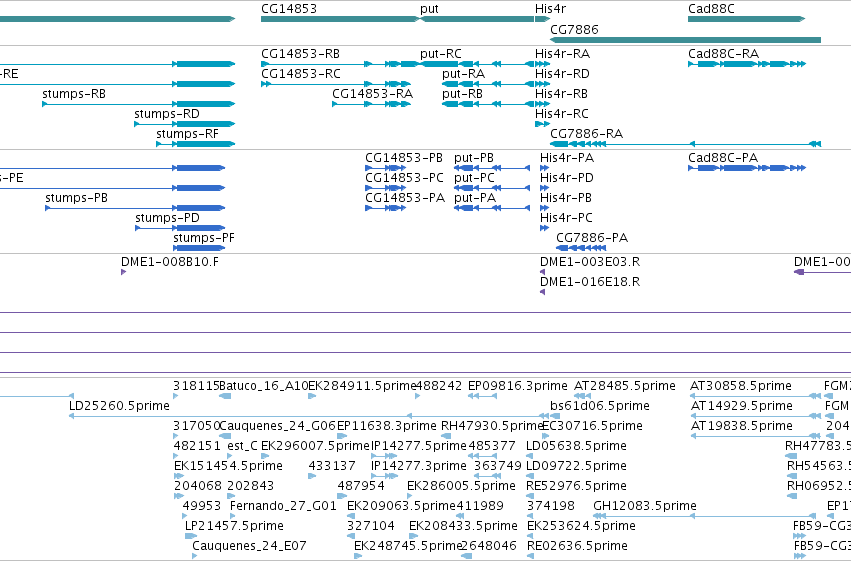Click the EK208433.5prime EST label
The width and height of the screenshot is (851, 561).
pyautogui.click(x=463, y=527)
